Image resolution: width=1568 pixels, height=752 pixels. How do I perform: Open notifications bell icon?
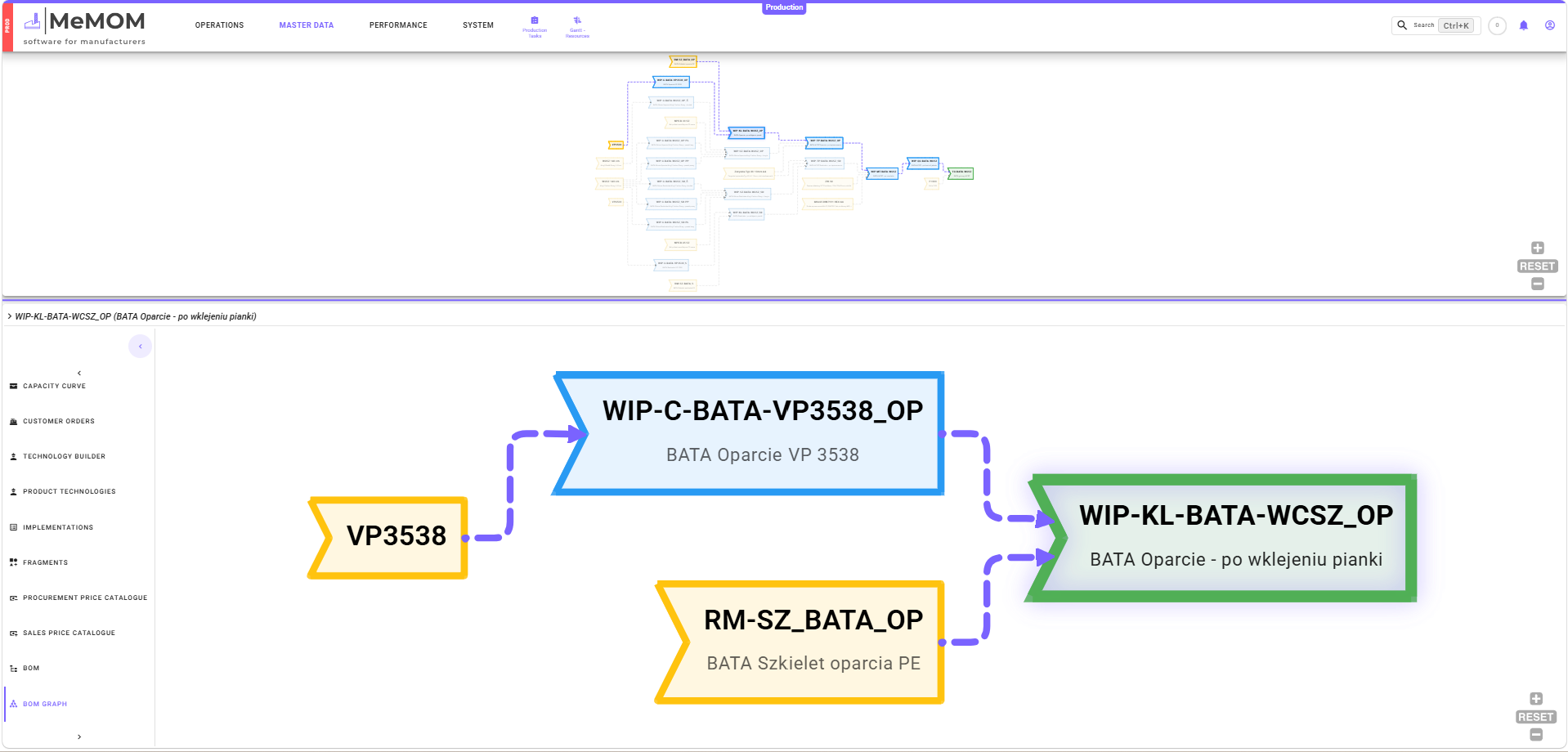point(1524,25)
